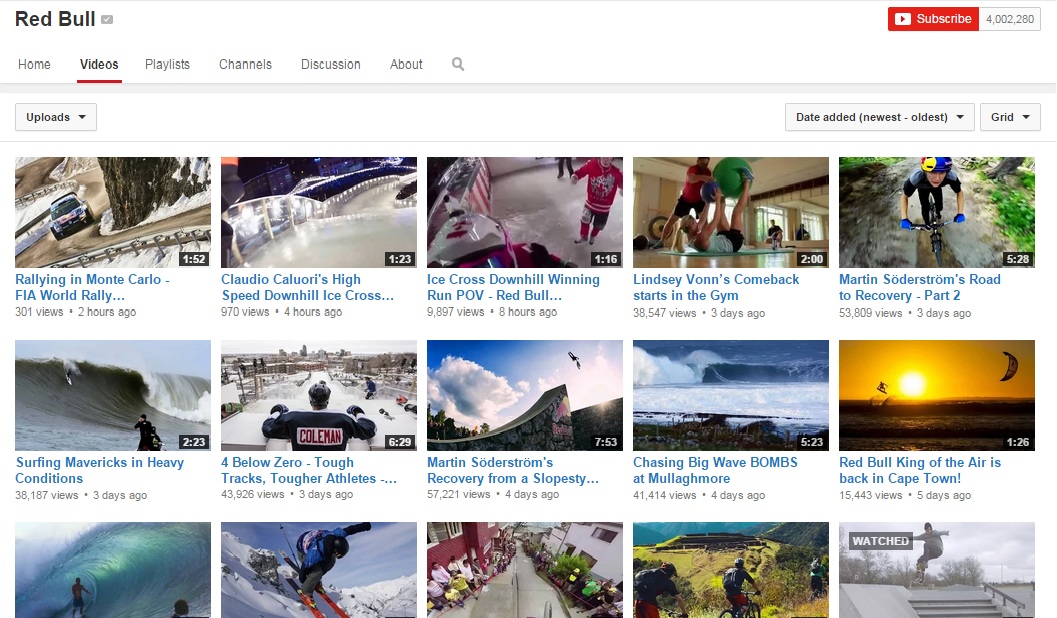Open 4 Below Zero video thumbnail

coord(319,395)
